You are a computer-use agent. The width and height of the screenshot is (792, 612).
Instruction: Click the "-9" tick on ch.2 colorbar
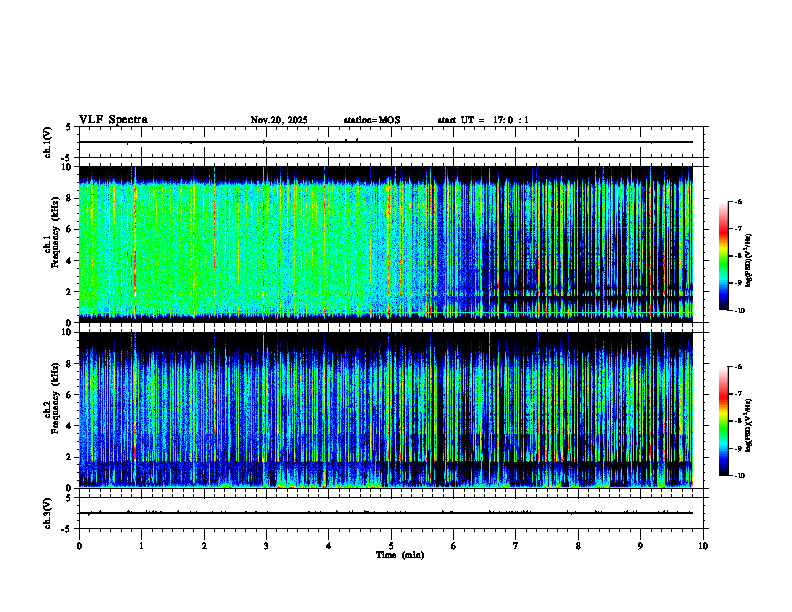pyautogui.click(x=738, y=448)
